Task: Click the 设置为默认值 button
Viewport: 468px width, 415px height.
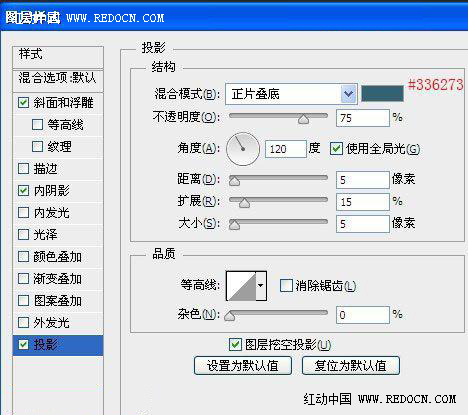Action: (243, 366)
